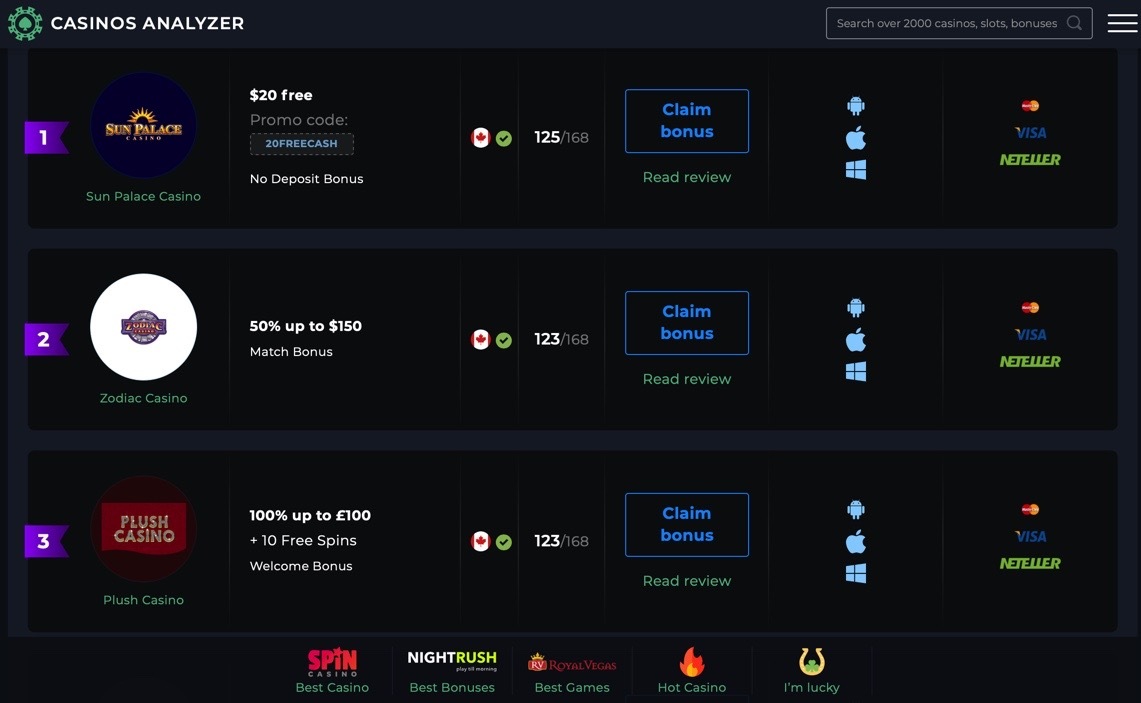1141x703 pixels.
Task: Click the '100% up to £100' bonus text
Action: click(x=310, y=515)
